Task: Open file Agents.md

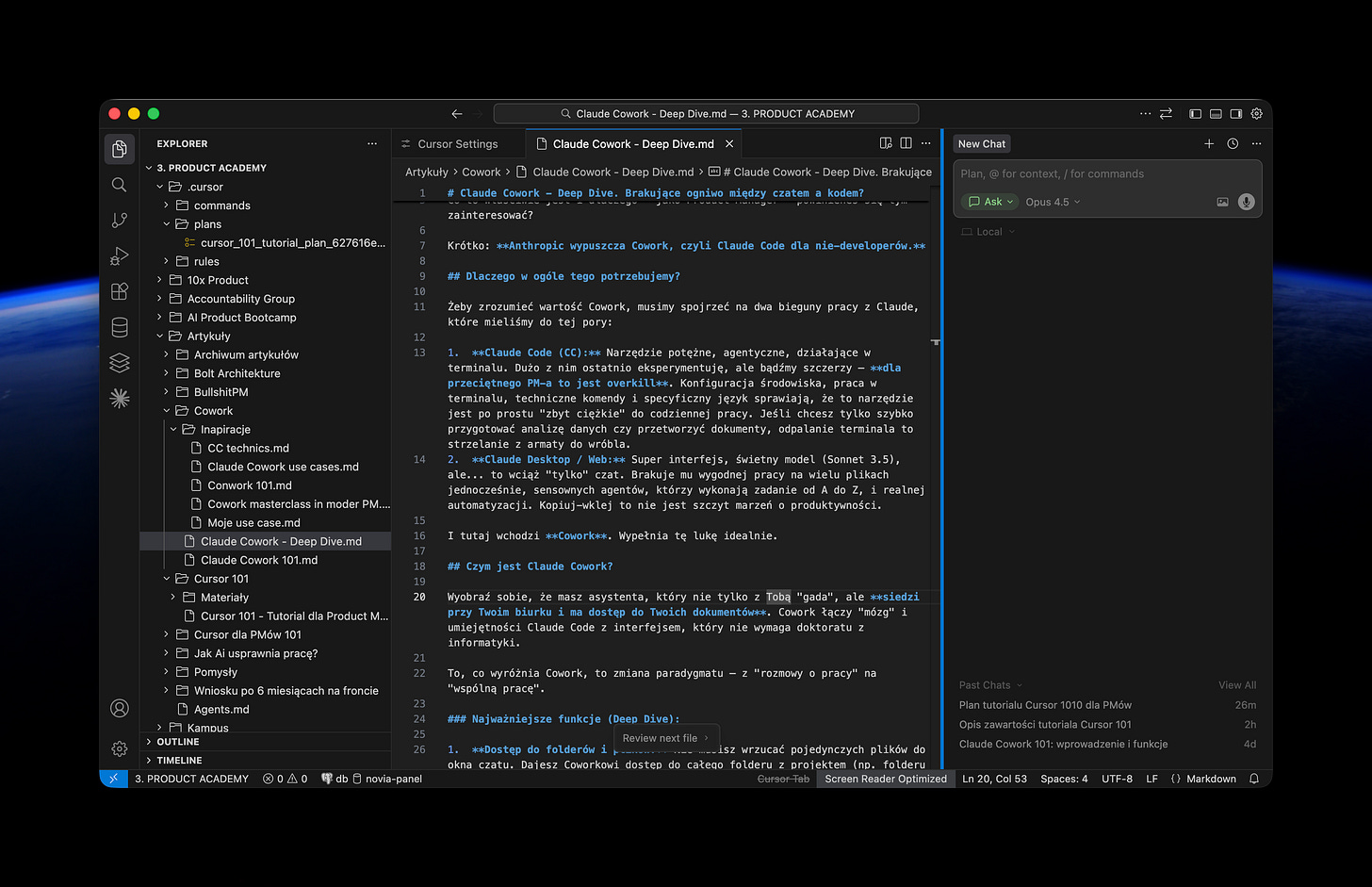Action: [x=221, y=709]
